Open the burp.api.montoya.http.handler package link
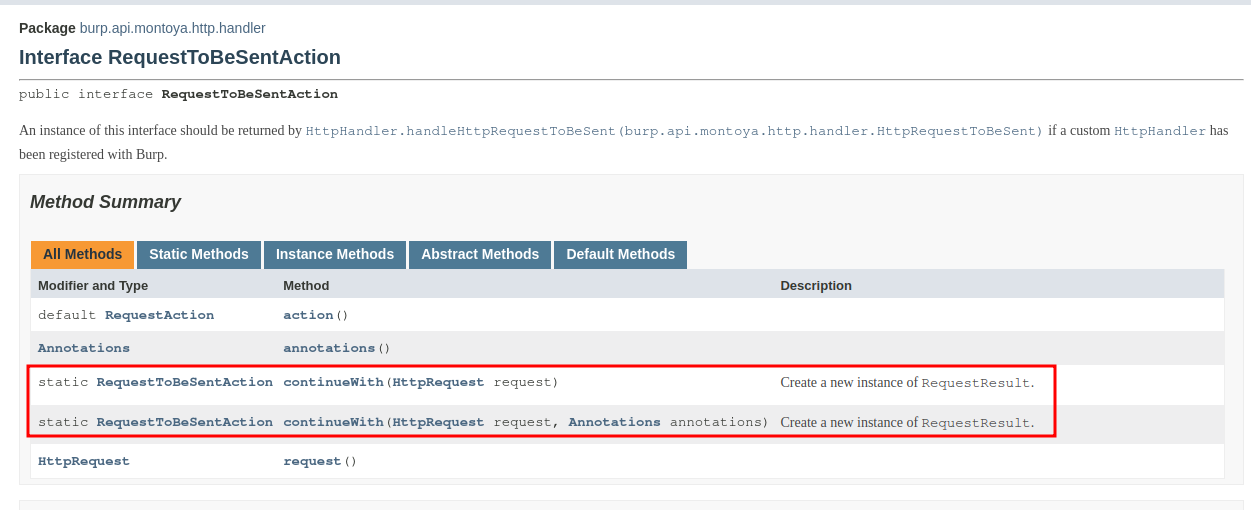Viewport: 1251px width, 510px height. 172,28
